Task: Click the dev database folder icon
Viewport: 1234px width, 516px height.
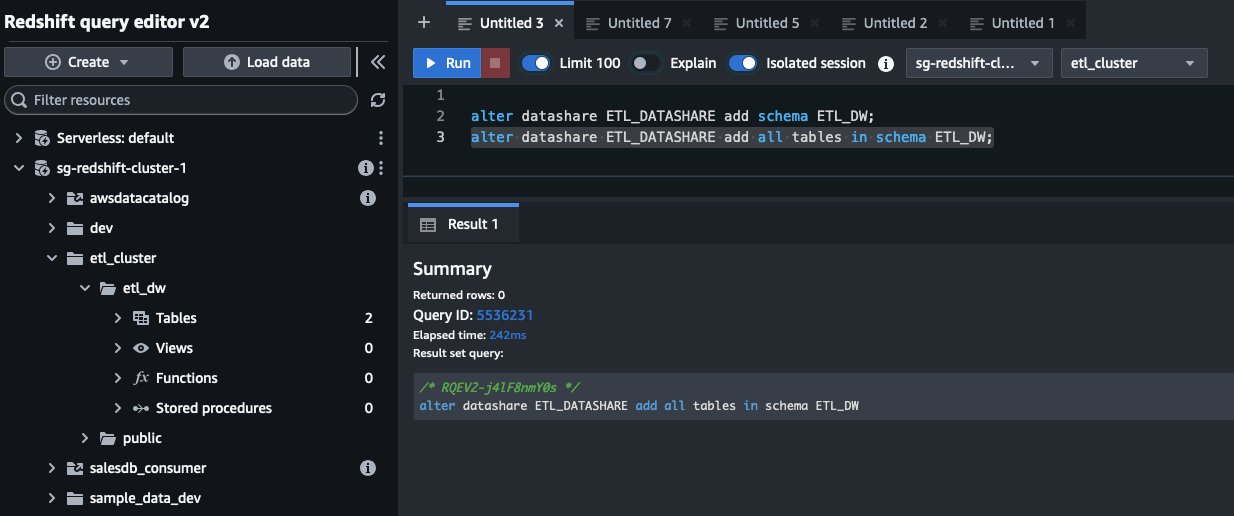Action: coord(74,228)
